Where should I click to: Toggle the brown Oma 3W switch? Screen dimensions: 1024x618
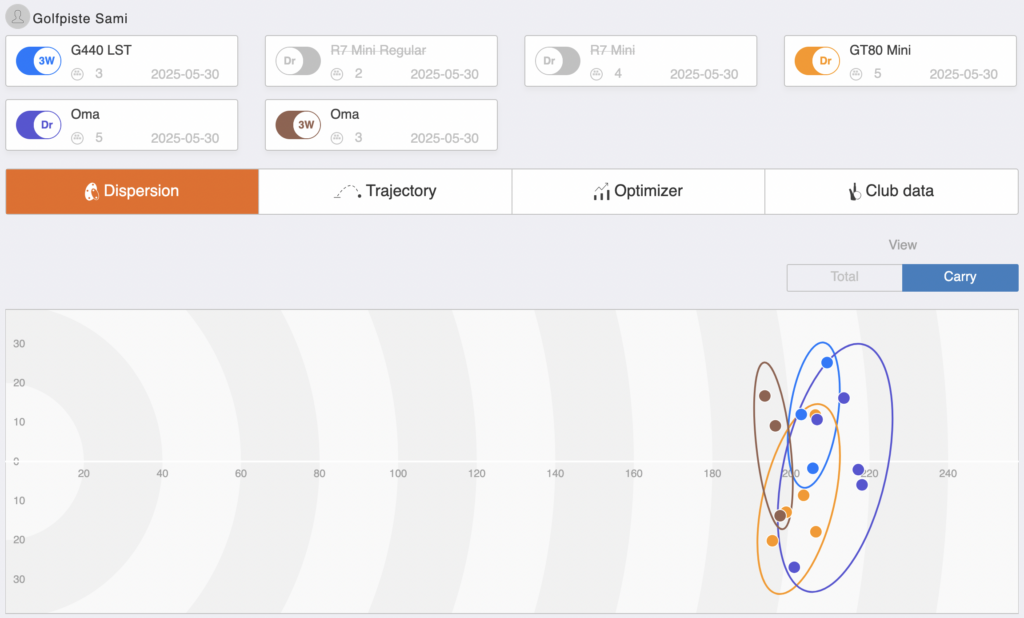coord(298,125)
